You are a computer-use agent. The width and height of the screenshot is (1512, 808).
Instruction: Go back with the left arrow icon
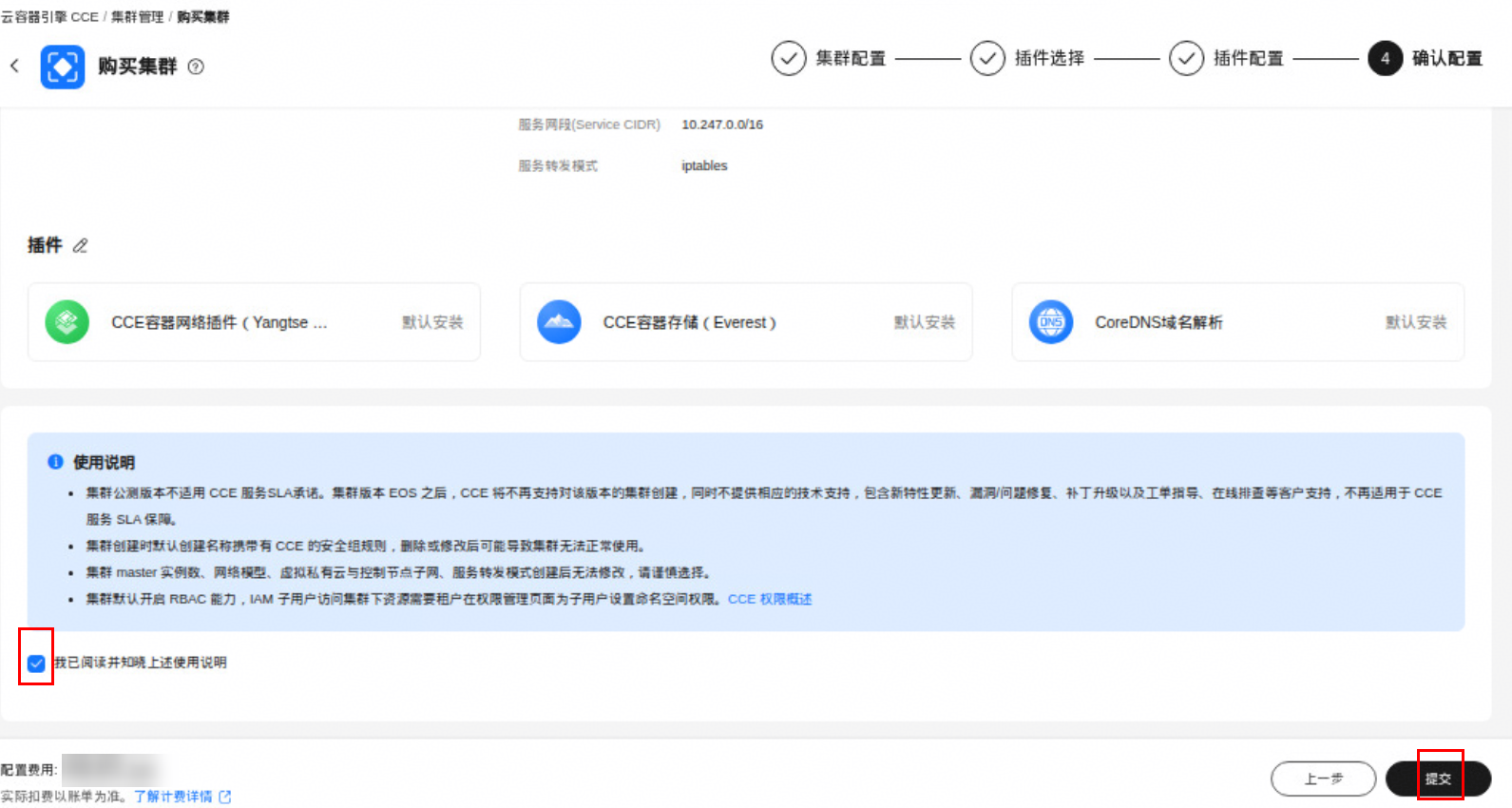click(x=14, y=66)
